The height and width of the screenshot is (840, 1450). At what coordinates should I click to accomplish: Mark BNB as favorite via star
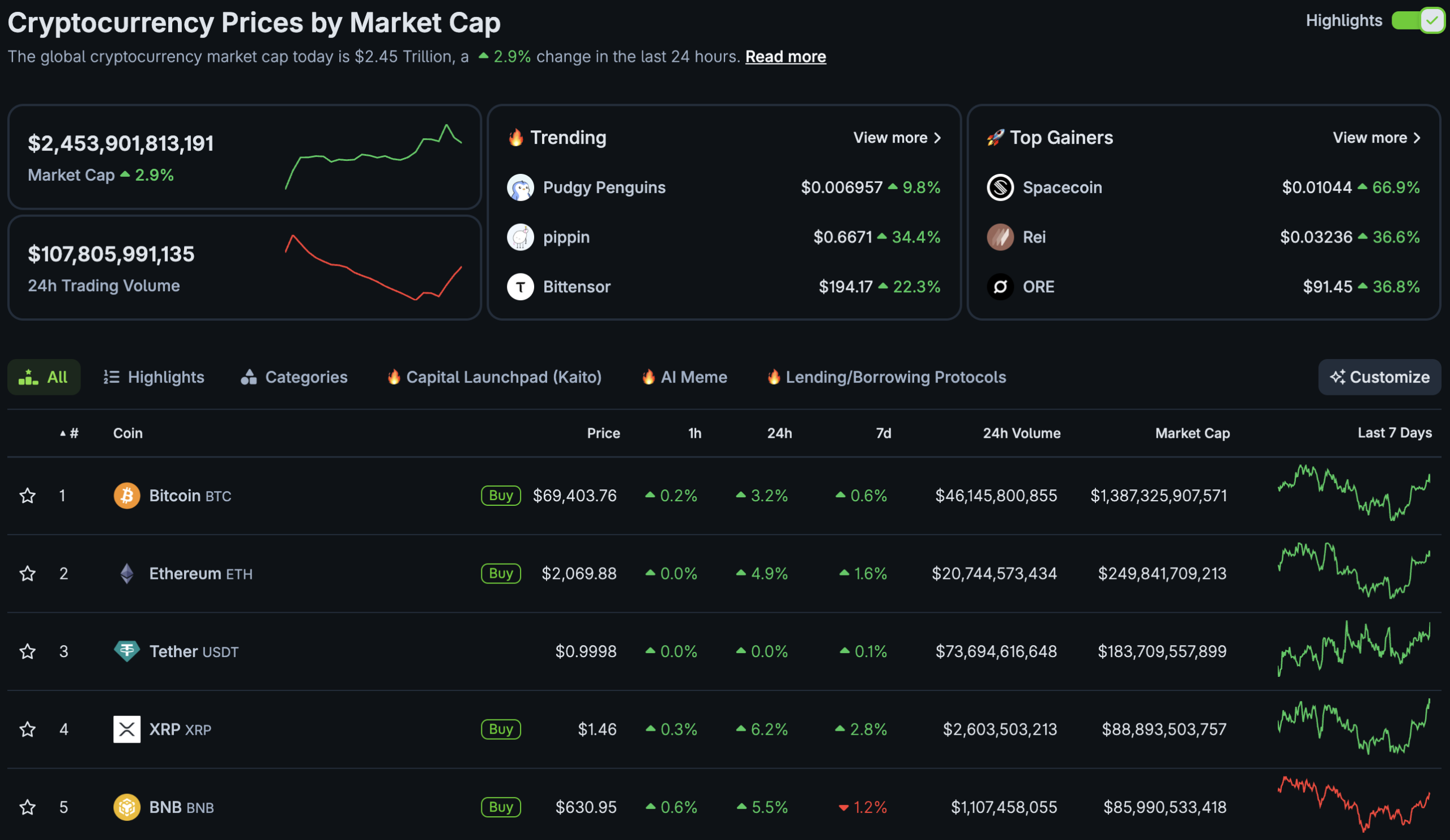click(27, 807)
